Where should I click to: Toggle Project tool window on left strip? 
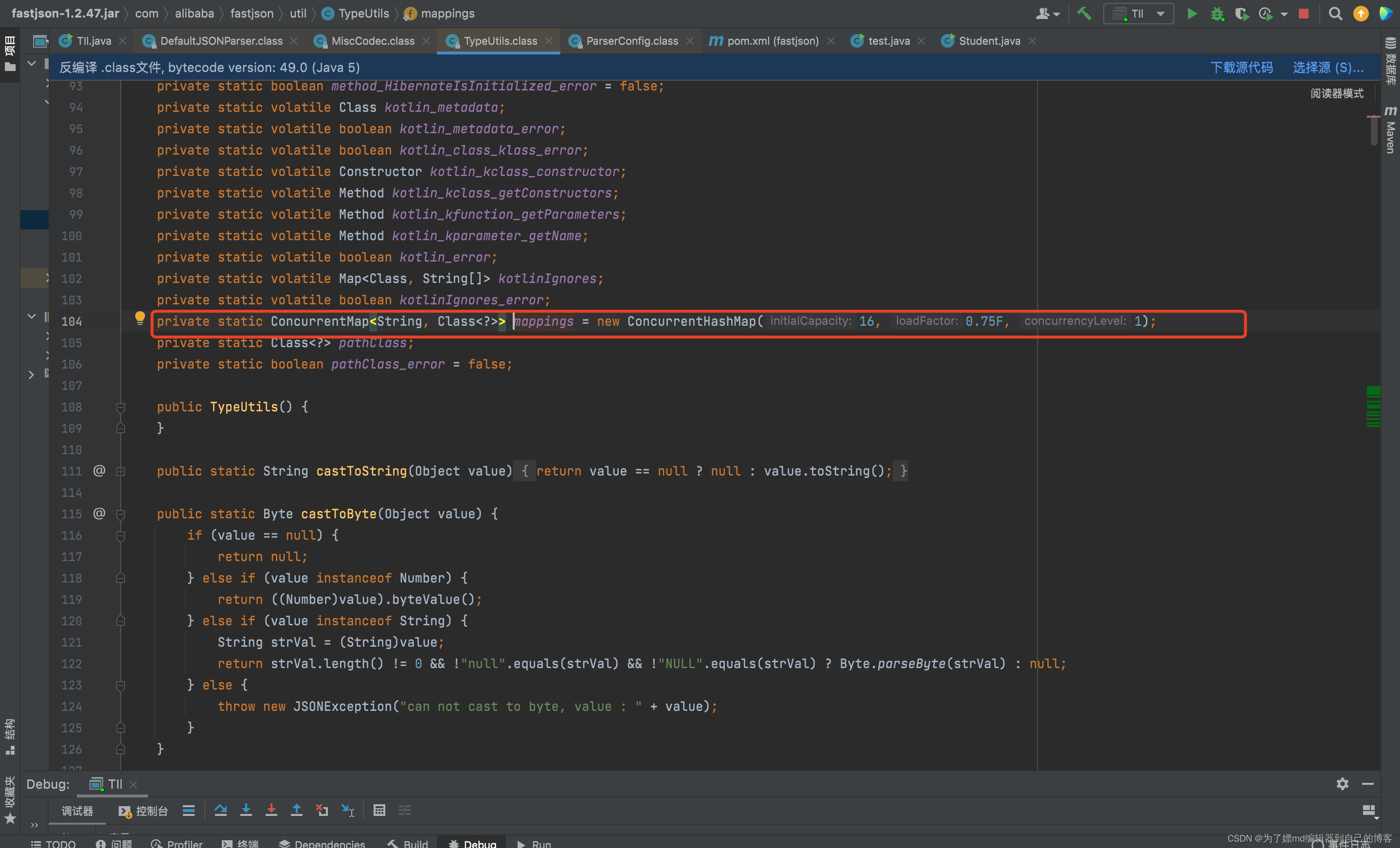point(10,53)
